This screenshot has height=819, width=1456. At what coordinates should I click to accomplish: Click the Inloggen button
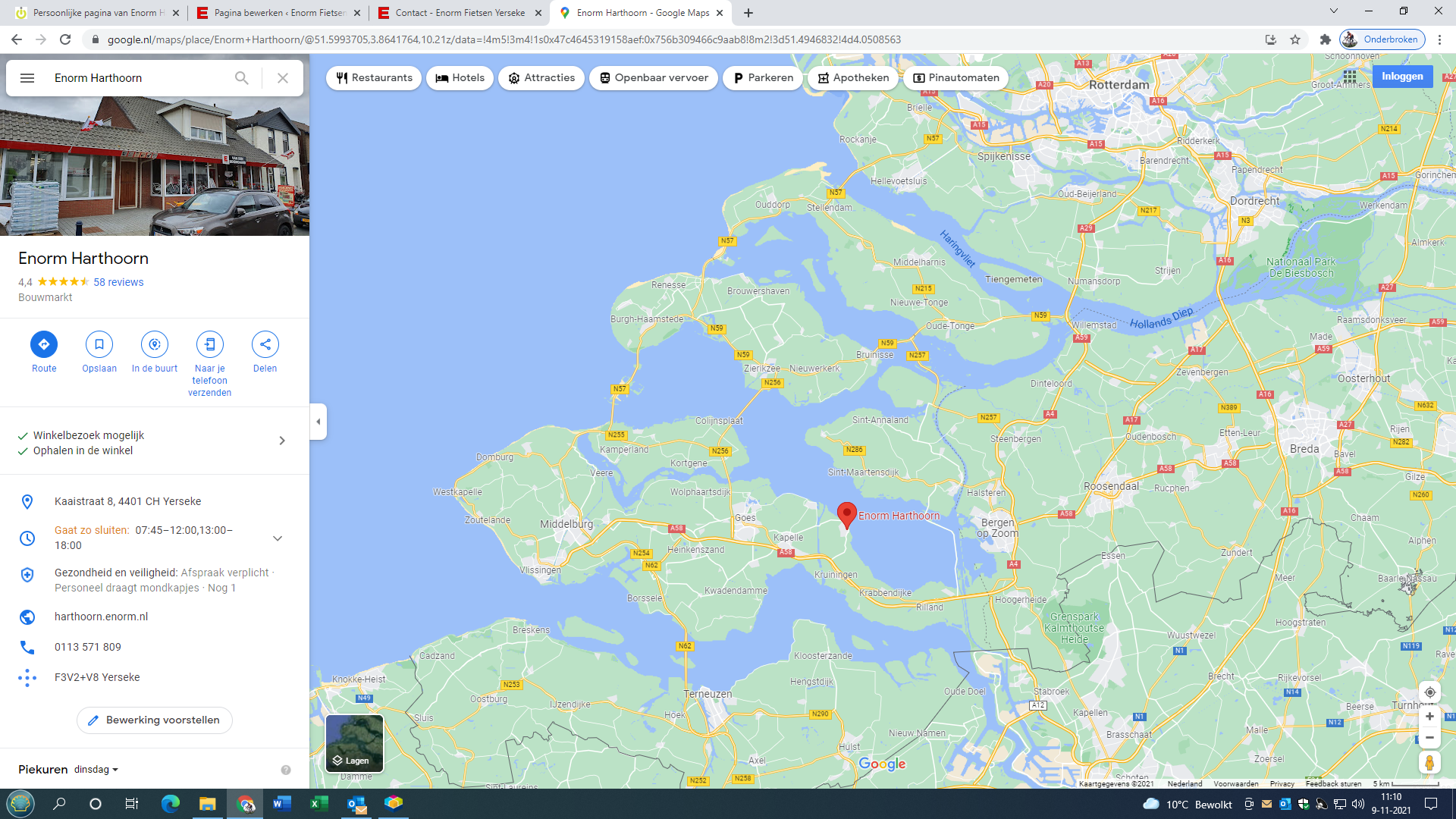[x=1402, y=76]
